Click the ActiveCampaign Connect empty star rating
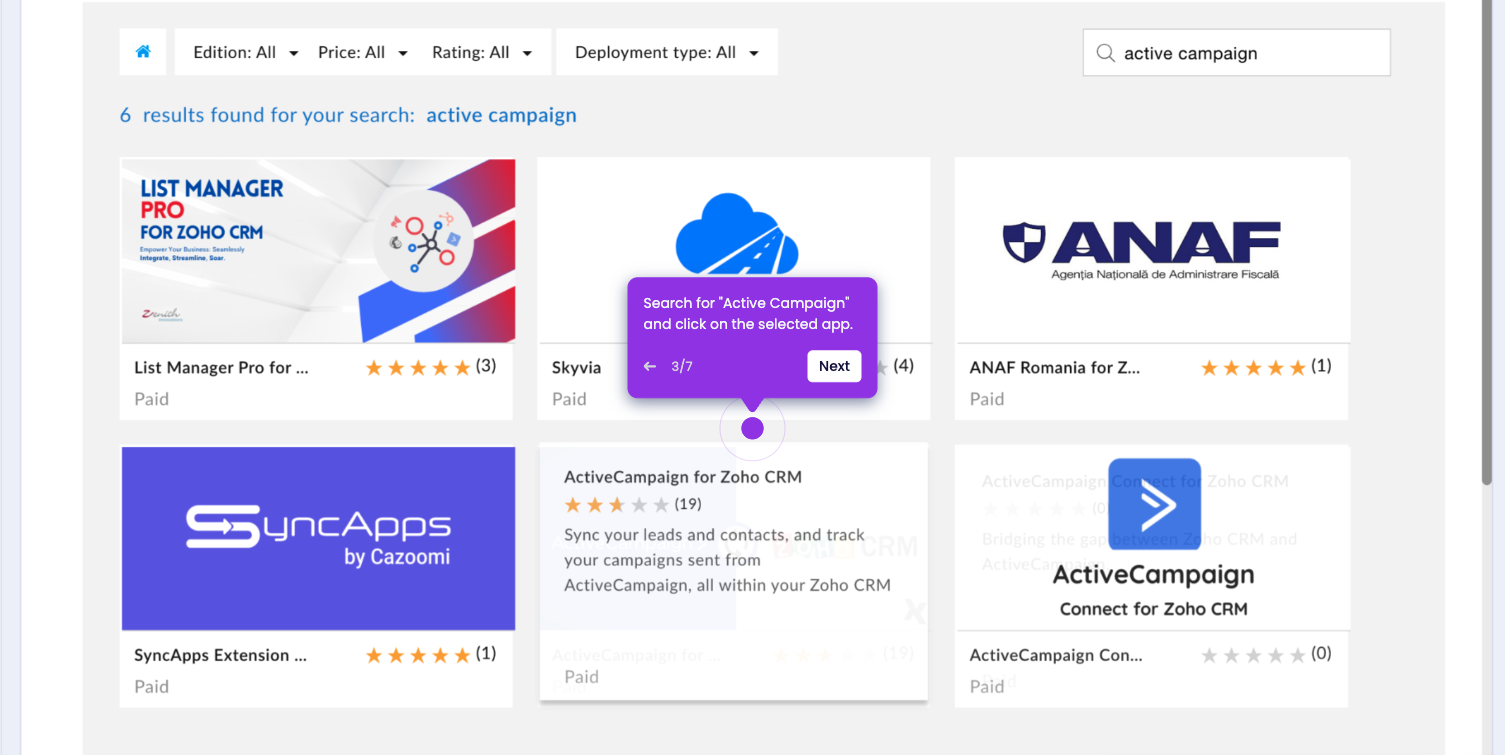The height and width of the screenshot is (755, 1505). [1253, 655]
